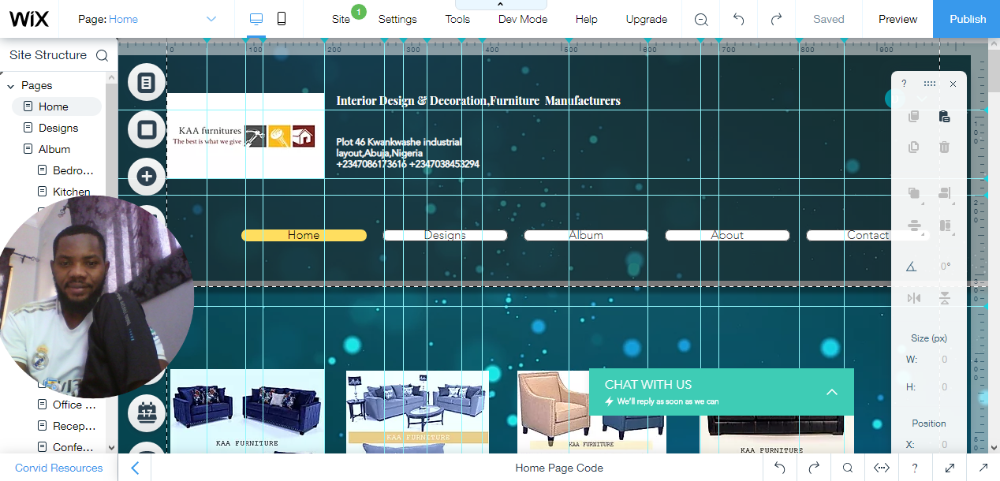
Task: Click Album button in site navigation
Action: pos(585,235)
